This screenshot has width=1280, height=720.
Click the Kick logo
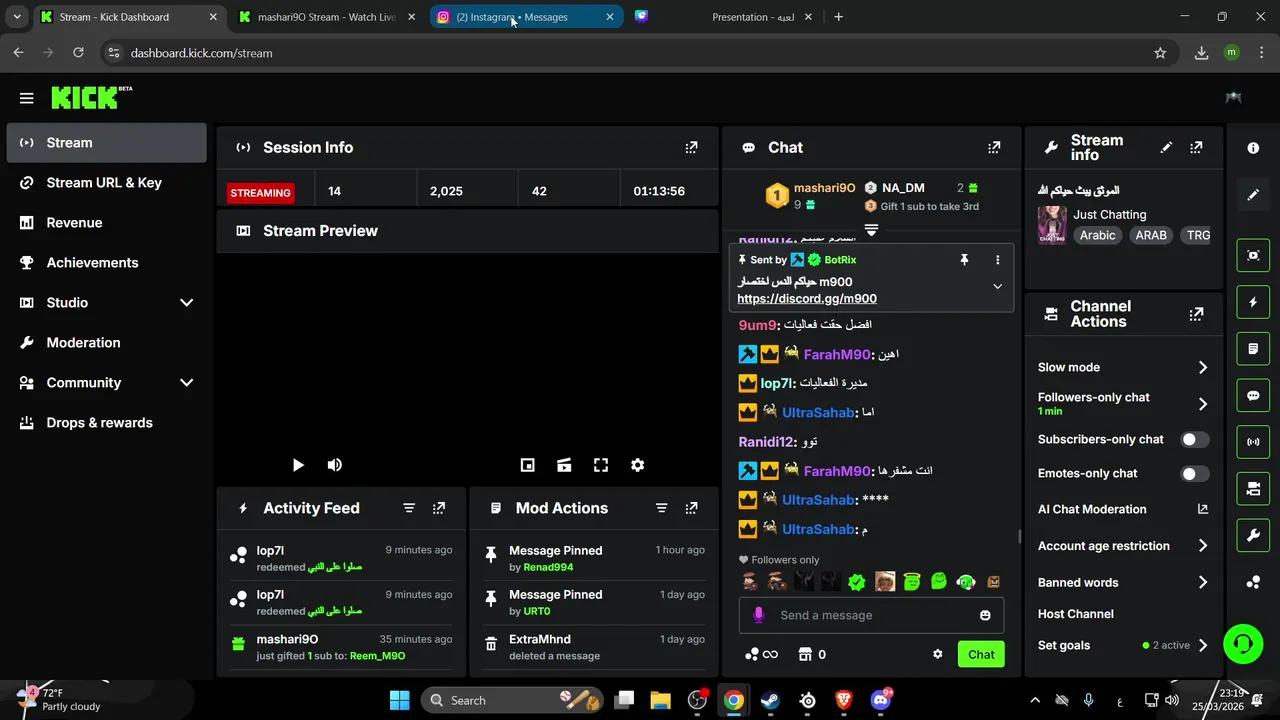tap(91, 97)
